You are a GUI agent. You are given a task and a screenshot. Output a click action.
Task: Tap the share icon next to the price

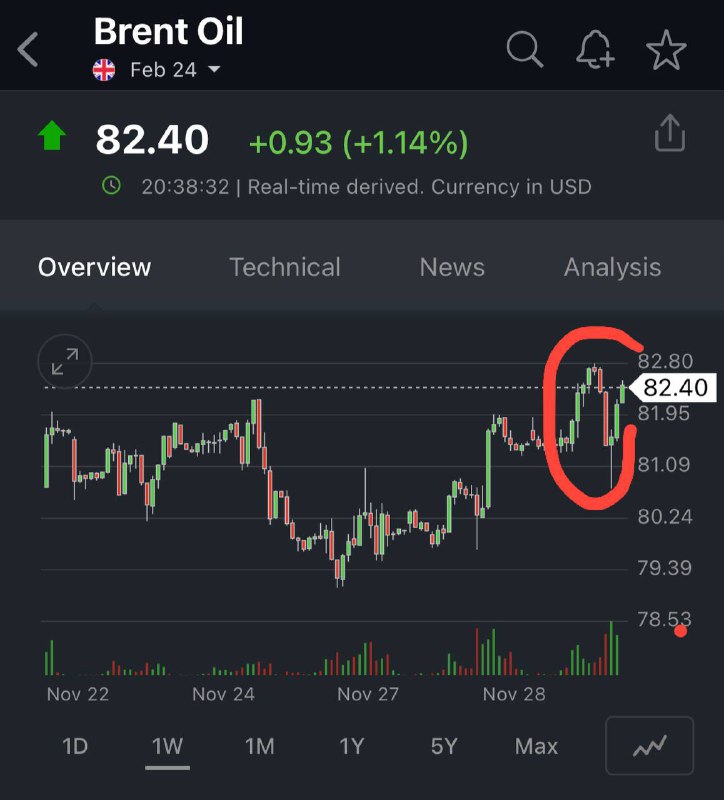[x=669, y=133]
